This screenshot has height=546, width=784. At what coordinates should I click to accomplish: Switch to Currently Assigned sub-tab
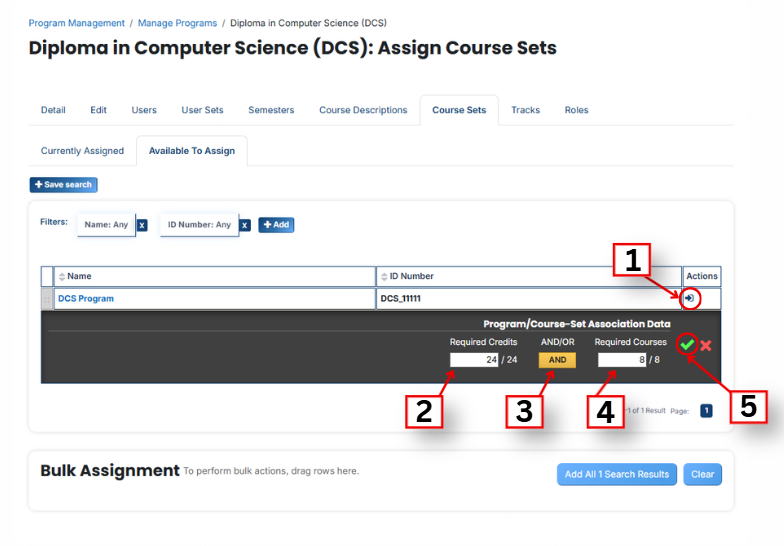click(x=82, y=151)
